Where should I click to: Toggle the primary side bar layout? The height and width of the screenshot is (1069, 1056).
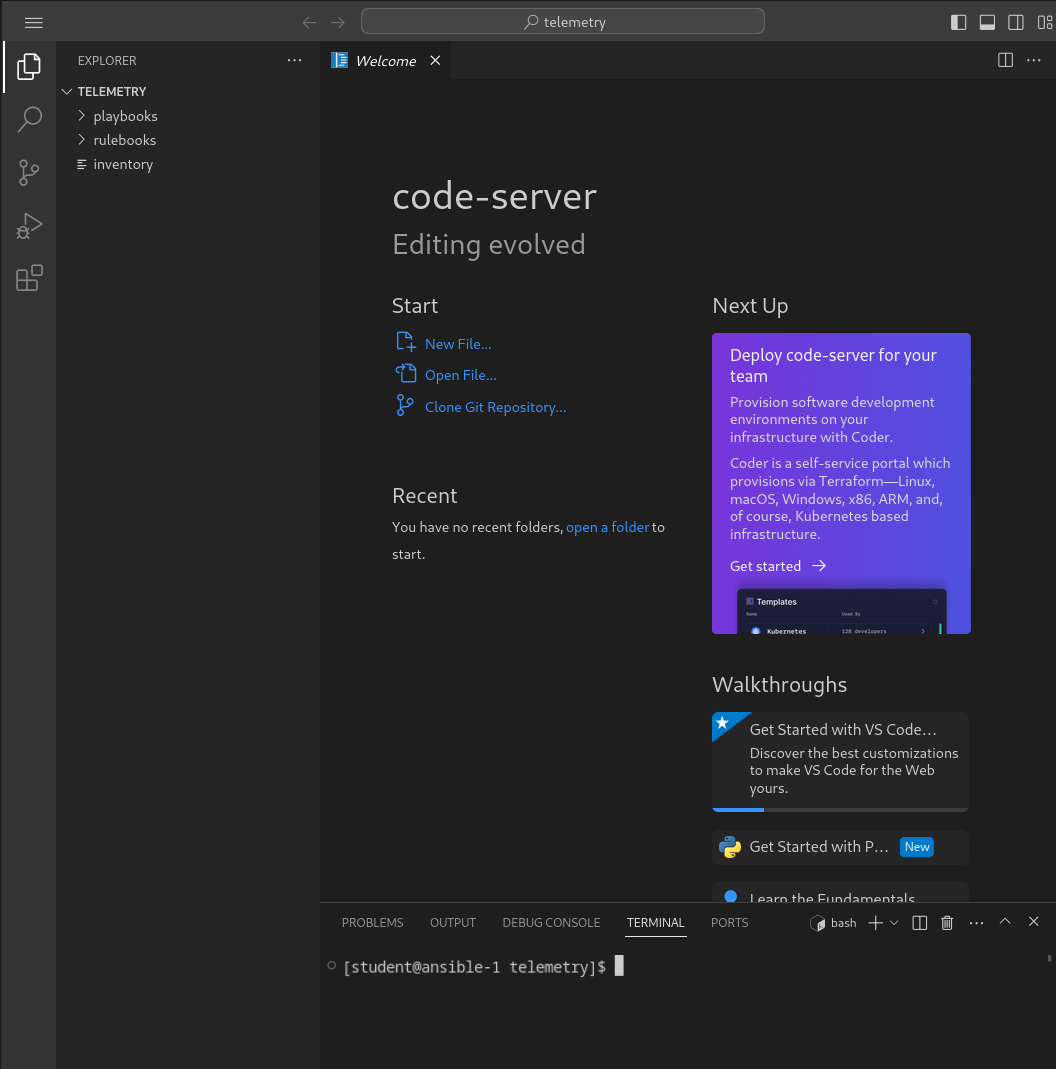(x=959, y=22)
